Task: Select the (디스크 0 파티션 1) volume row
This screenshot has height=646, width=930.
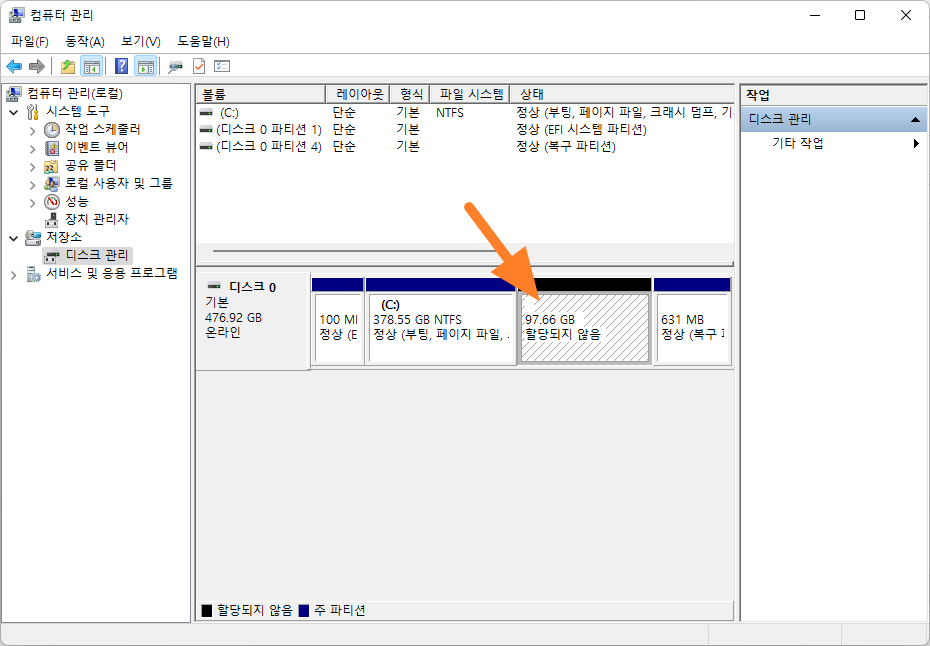Action: 465,129
